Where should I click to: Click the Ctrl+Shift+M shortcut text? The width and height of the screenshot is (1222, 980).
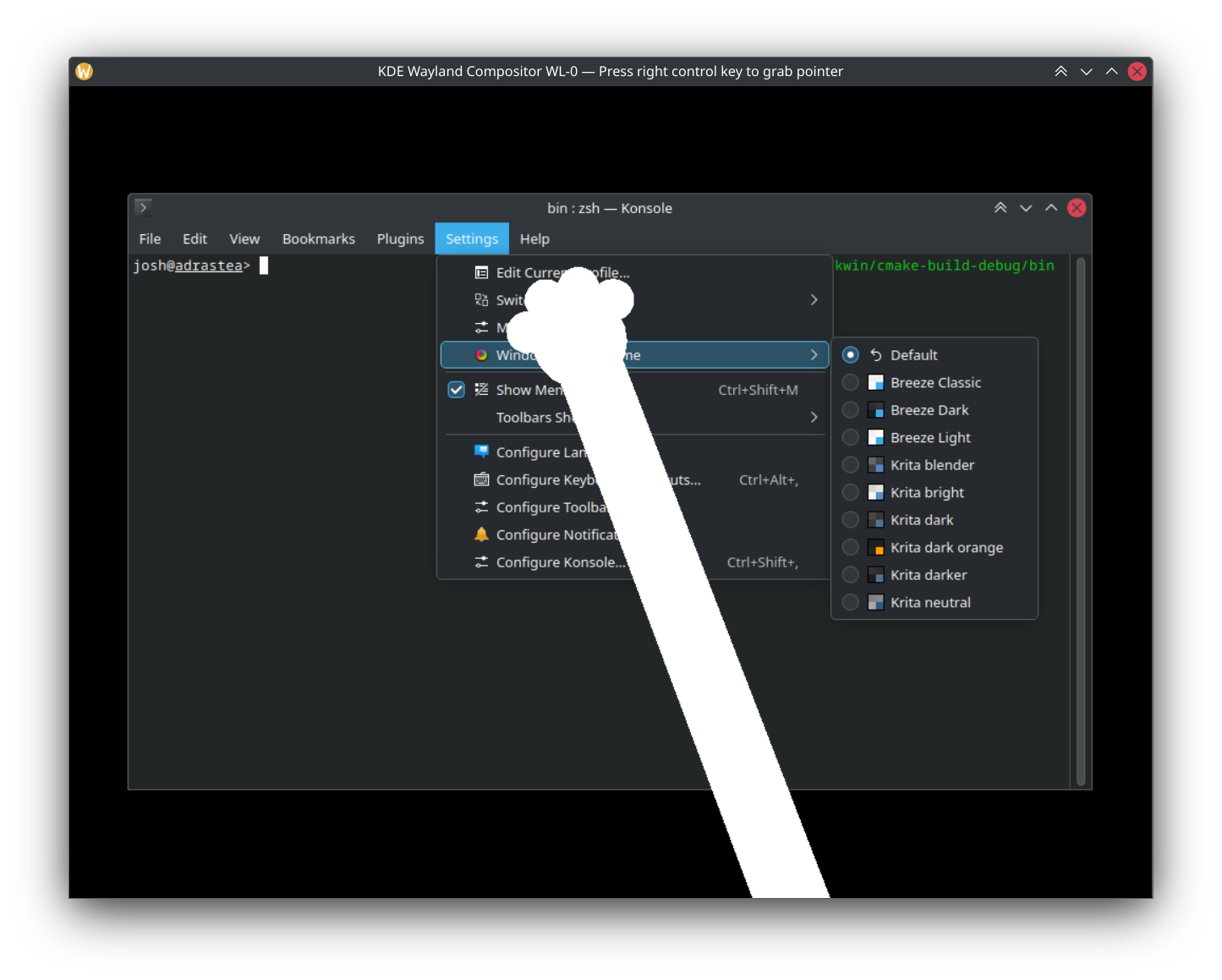[x=758, y=390]
